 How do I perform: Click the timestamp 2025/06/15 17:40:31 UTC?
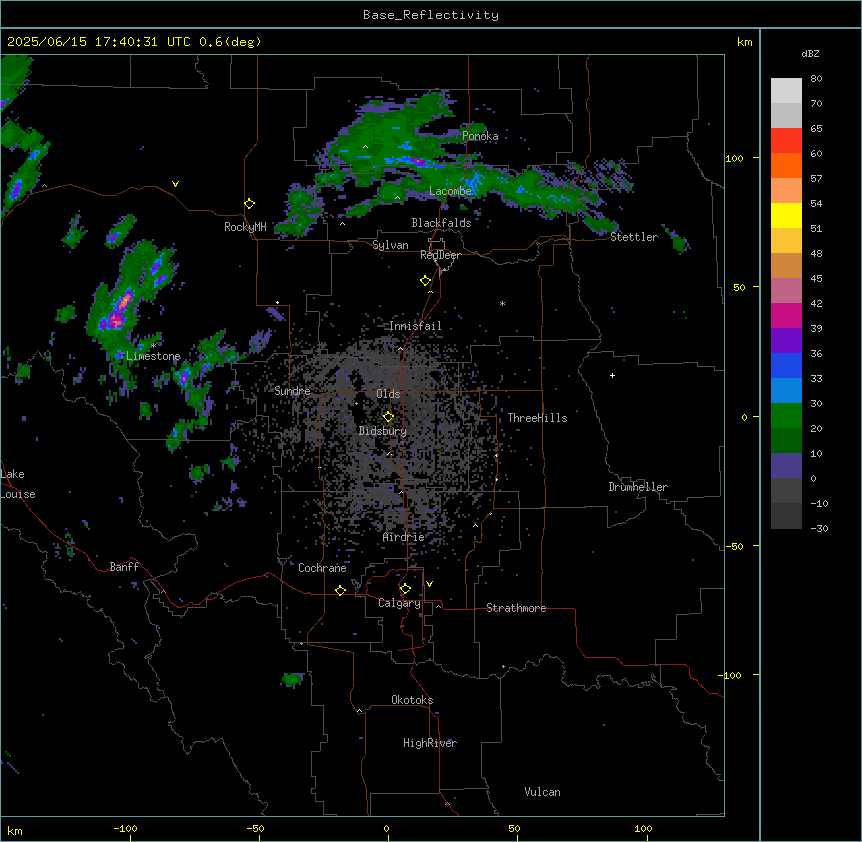pos(98,42)
